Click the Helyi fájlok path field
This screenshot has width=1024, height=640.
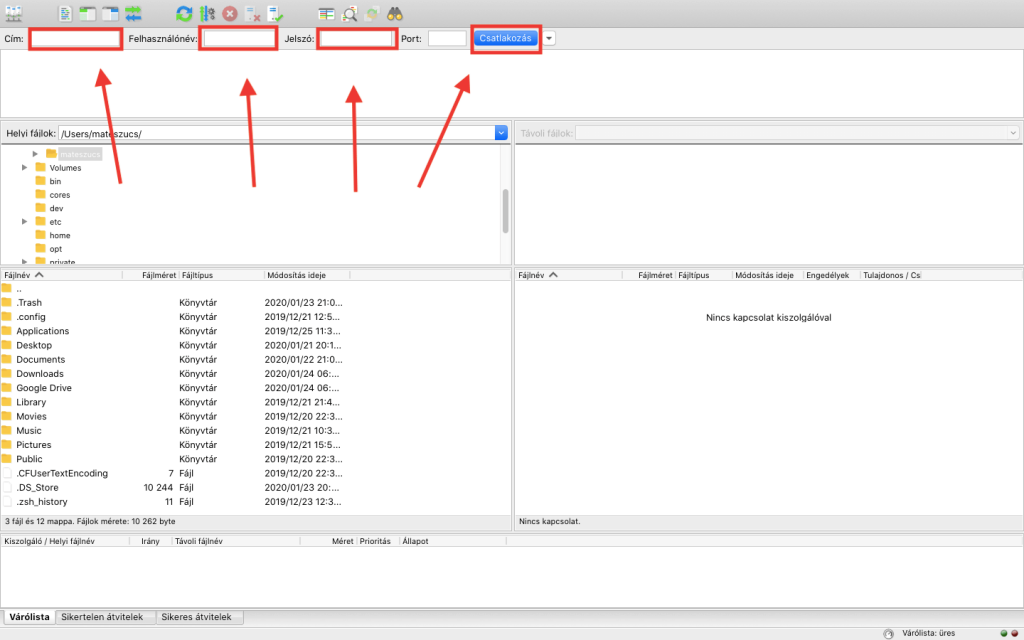(x=277, y=133)
